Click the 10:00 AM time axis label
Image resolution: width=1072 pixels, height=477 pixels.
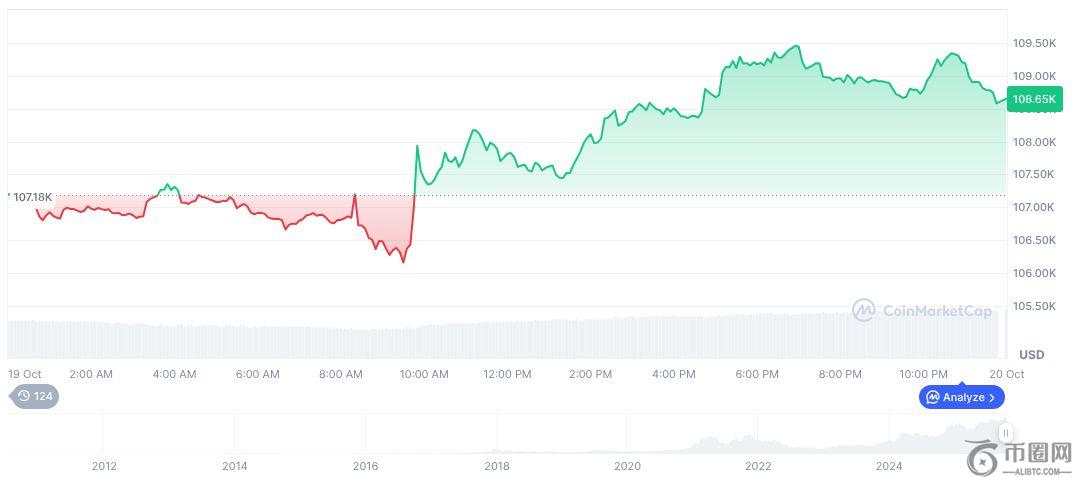click(x=424, y=375)
